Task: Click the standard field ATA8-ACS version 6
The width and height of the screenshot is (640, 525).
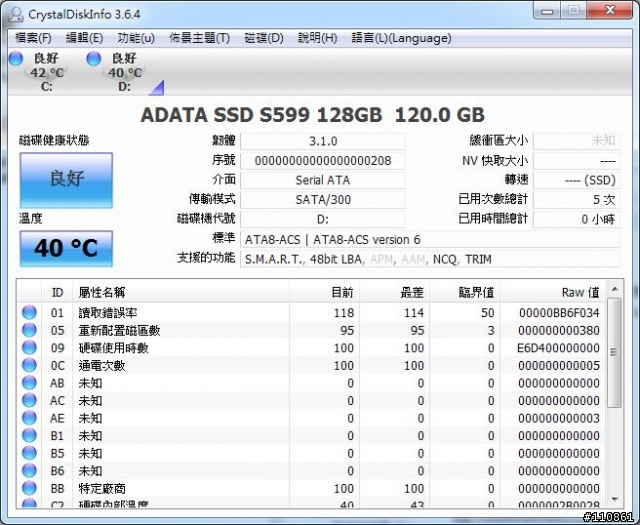Action: (x=430, y=240)
